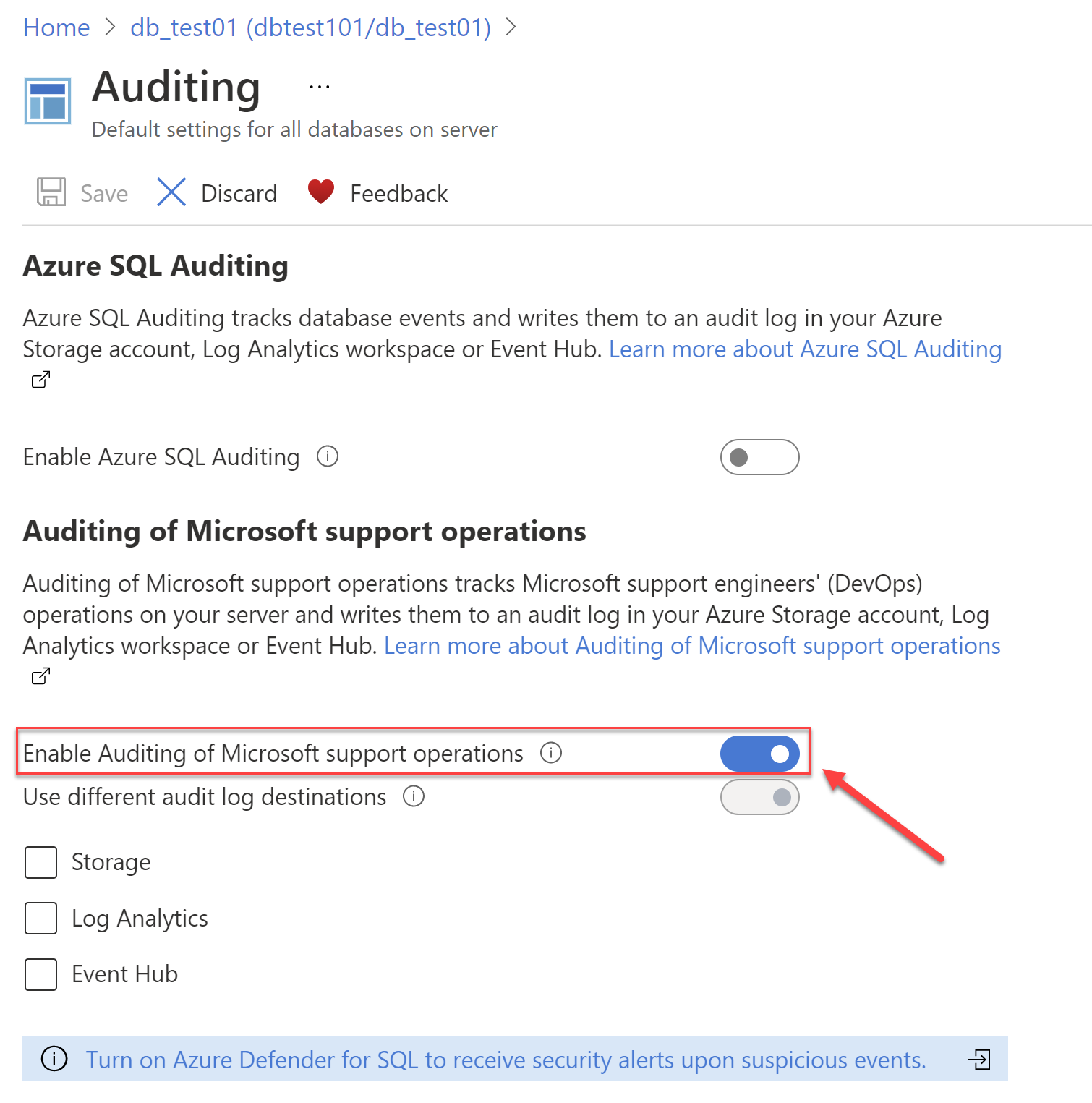The width and height of the screenshot is (1092, 1103).
Task: Check the Event Hub checkbox
Action: coord(40,974)
